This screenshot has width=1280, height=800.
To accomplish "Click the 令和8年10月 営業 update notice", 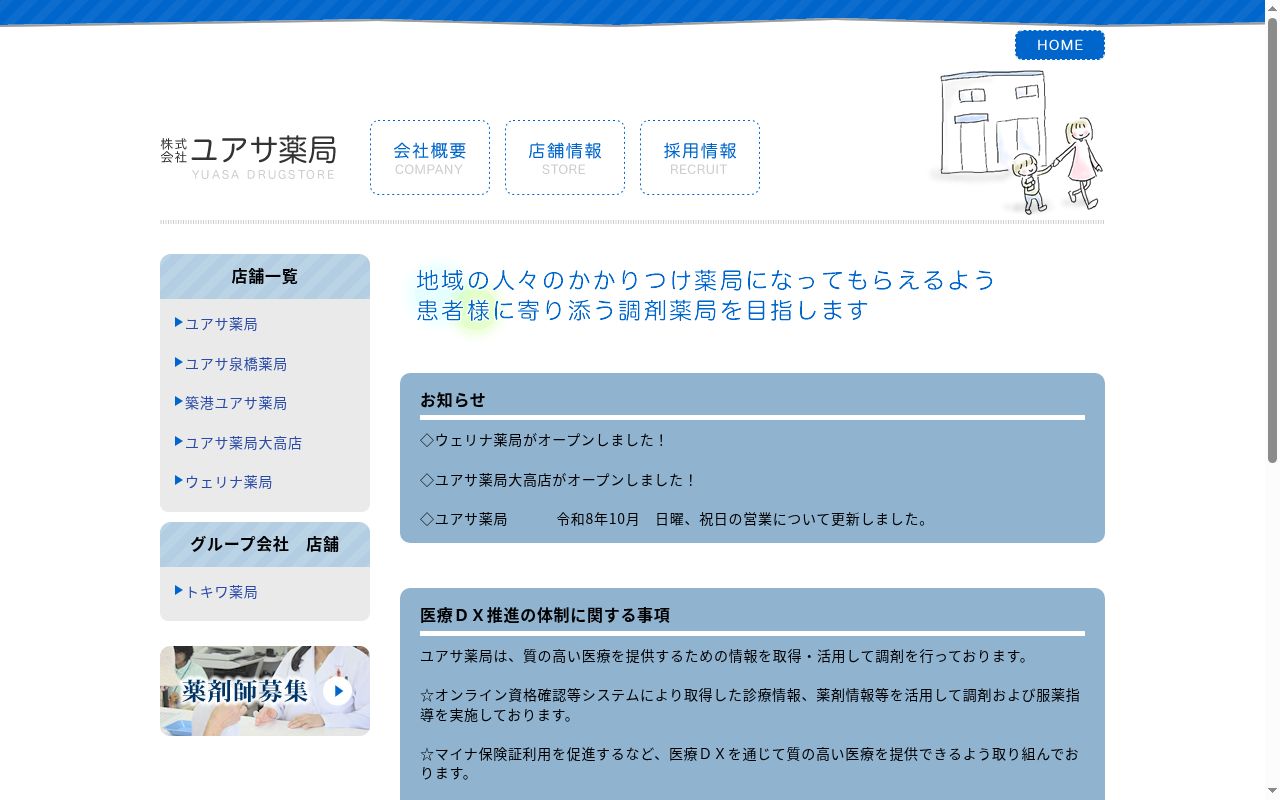I will (675, 519).
